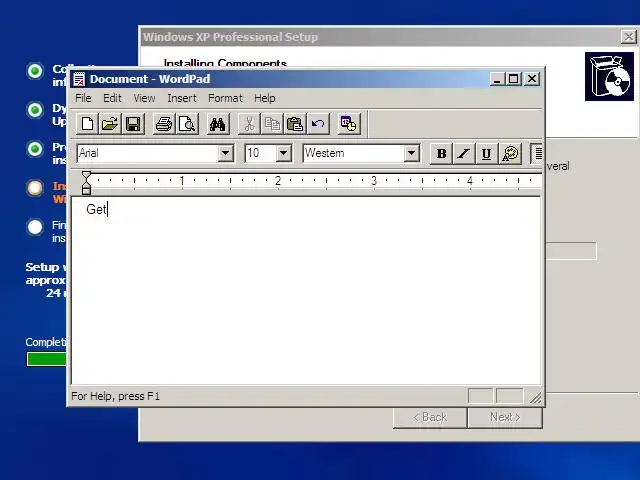Select the Preparing installation step radio
The width and height of the screenshot is (640, 480).
(x=35, y=149)
